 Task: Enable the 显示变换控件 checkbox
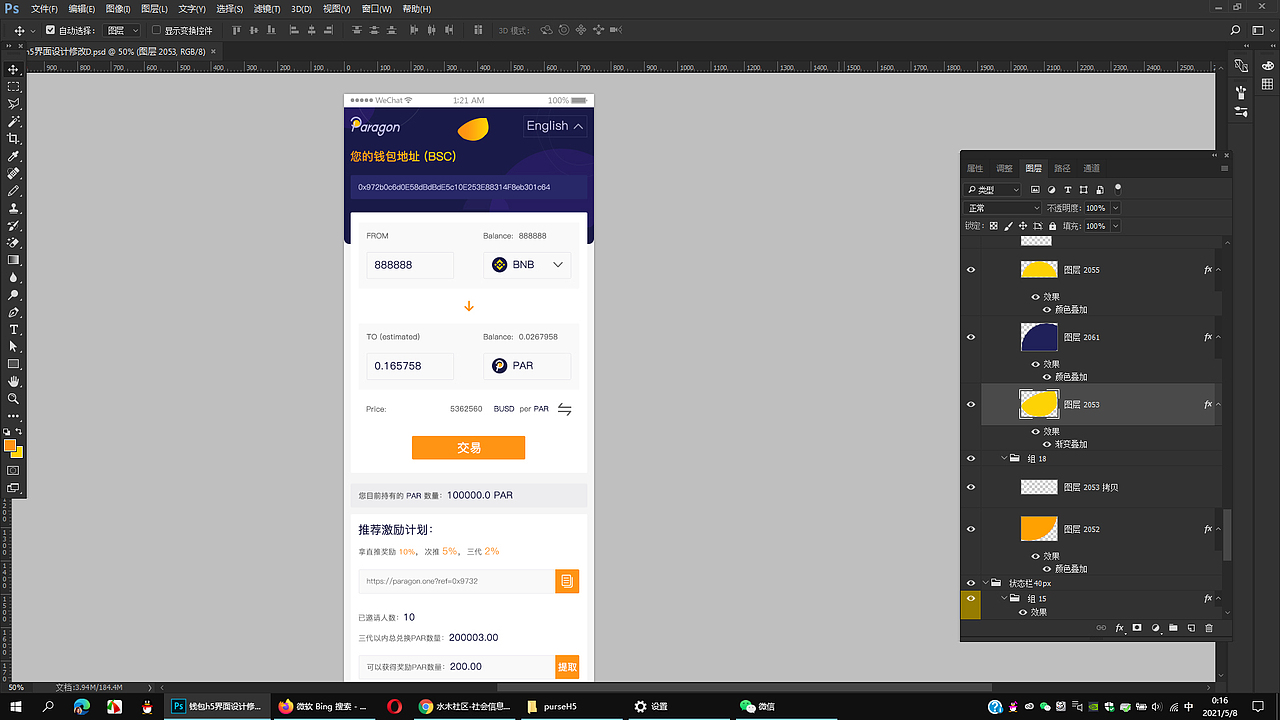156,31
